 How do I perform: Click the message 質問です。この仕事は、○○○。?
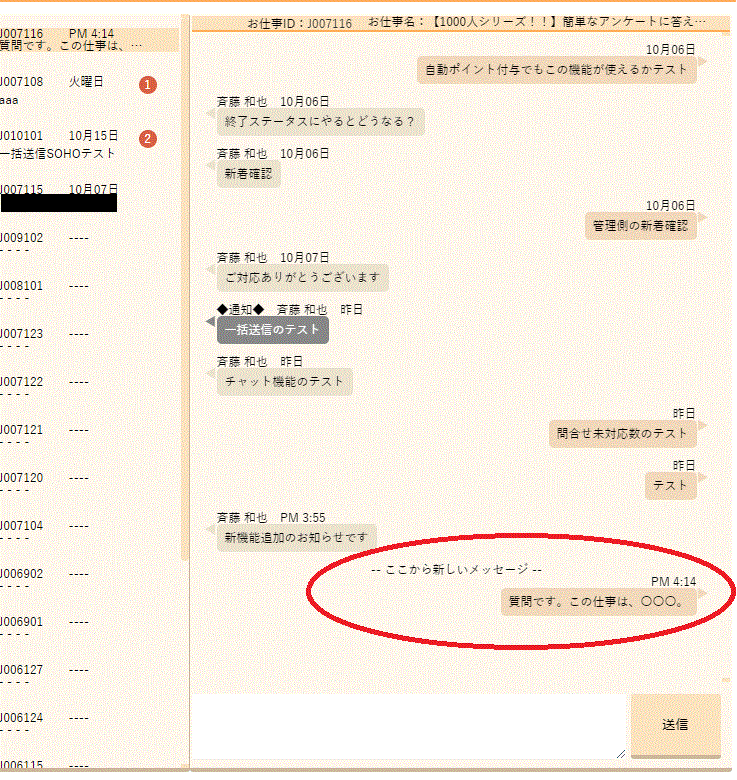pyautogui.click(x=599, y=602)
